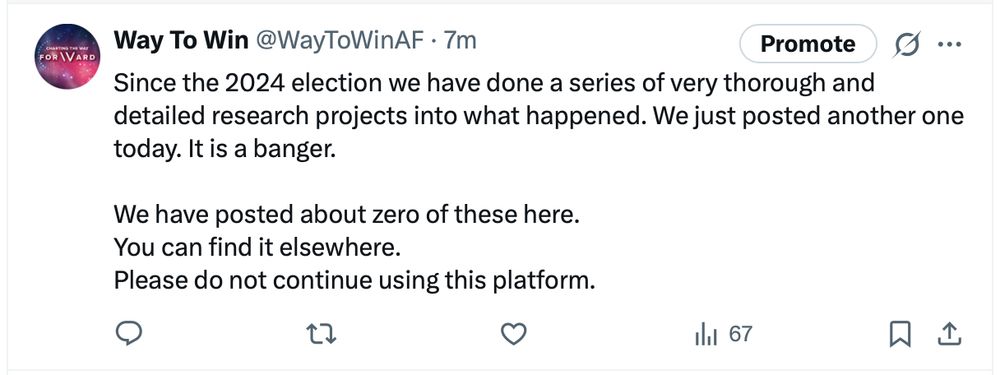Open Grok actions slashed-circle icon
The height and width of the screenshot is (375, 1000).
point(907,45)
